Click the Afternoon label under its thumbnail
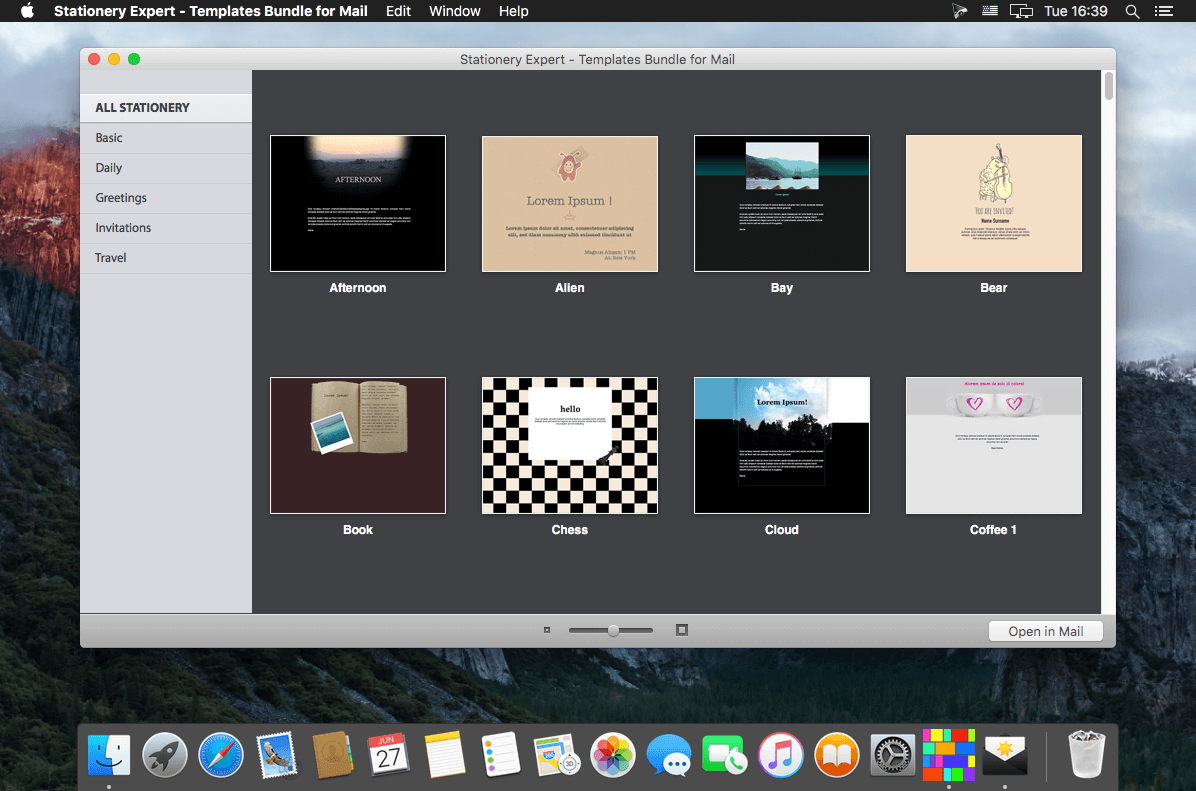This screenshot has width=1196, height=791. pyautogui.click(x=358, y=288)
